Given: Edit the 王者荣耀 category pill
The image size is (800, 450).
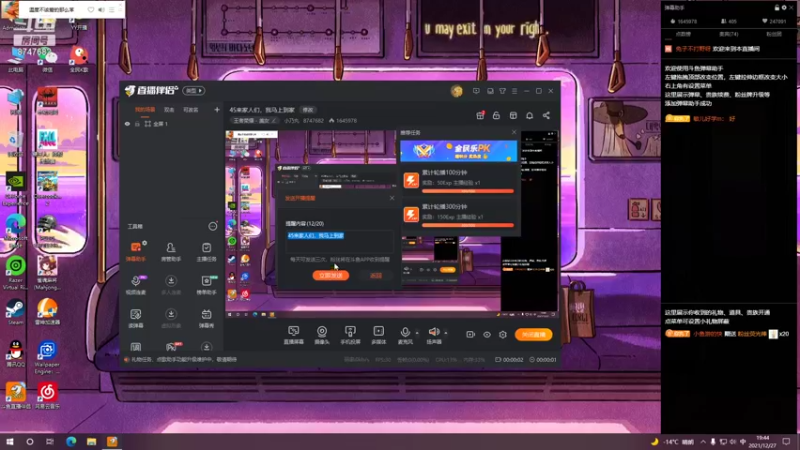Looking at the screenshot, I should tap(255, 121).
